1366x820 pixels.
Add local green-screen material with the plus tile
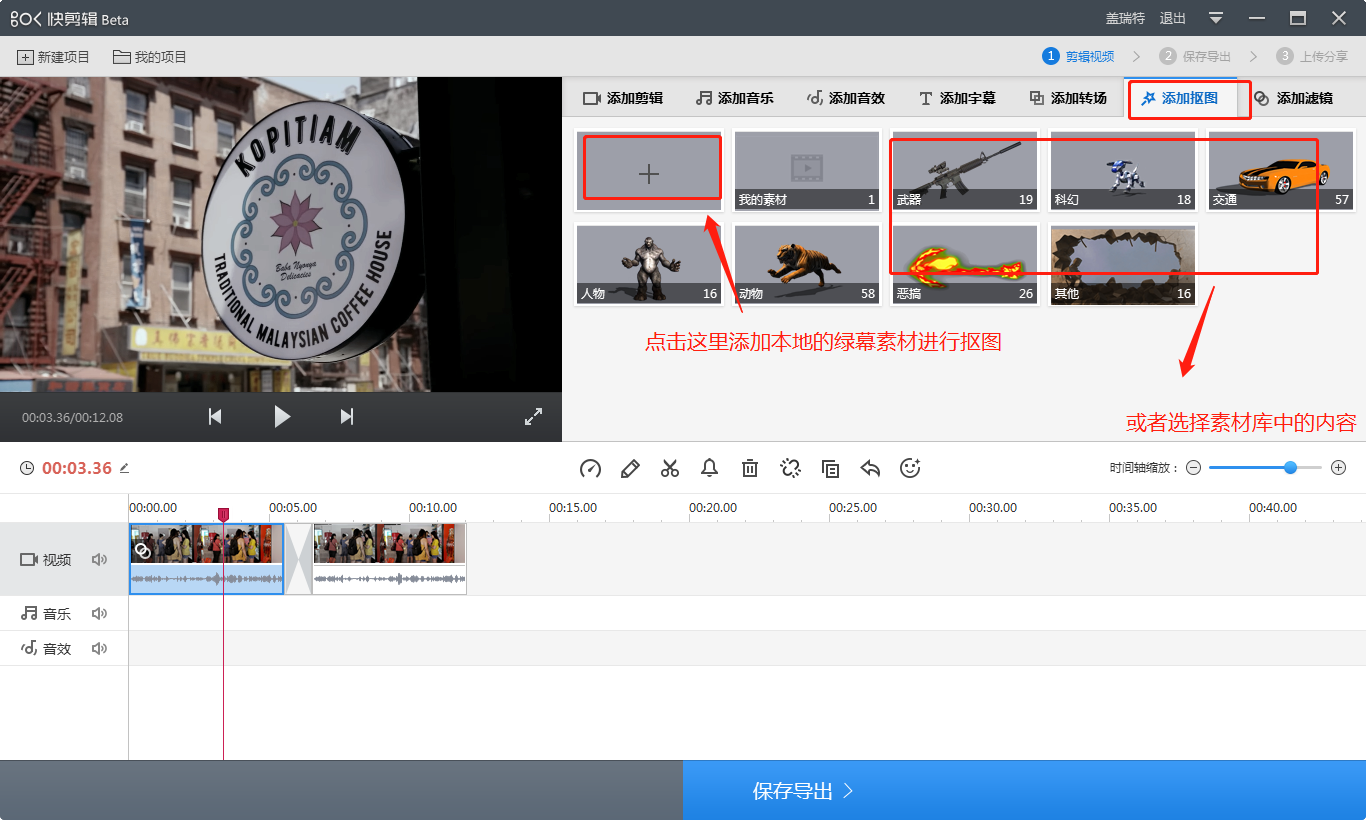(x=649, y=170)
